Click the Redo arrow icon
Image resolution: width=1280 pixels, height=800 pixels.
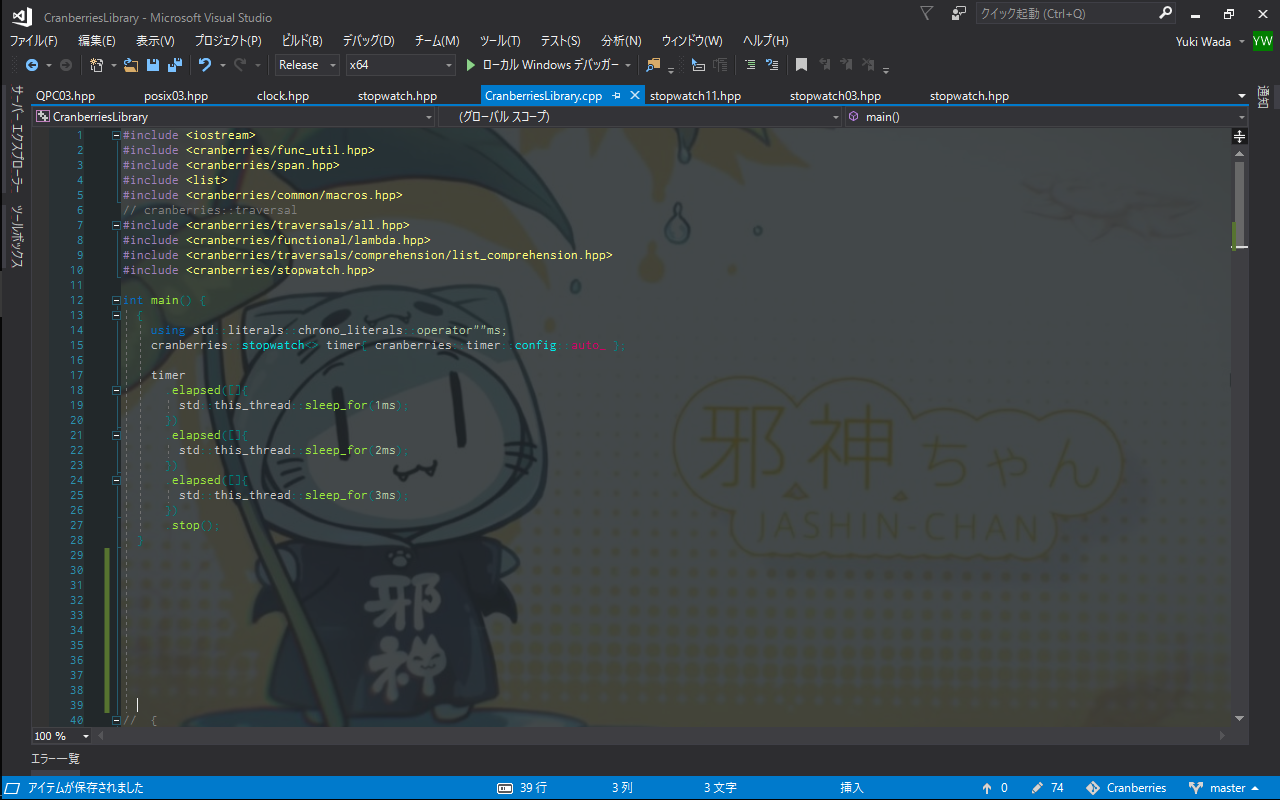240,65
